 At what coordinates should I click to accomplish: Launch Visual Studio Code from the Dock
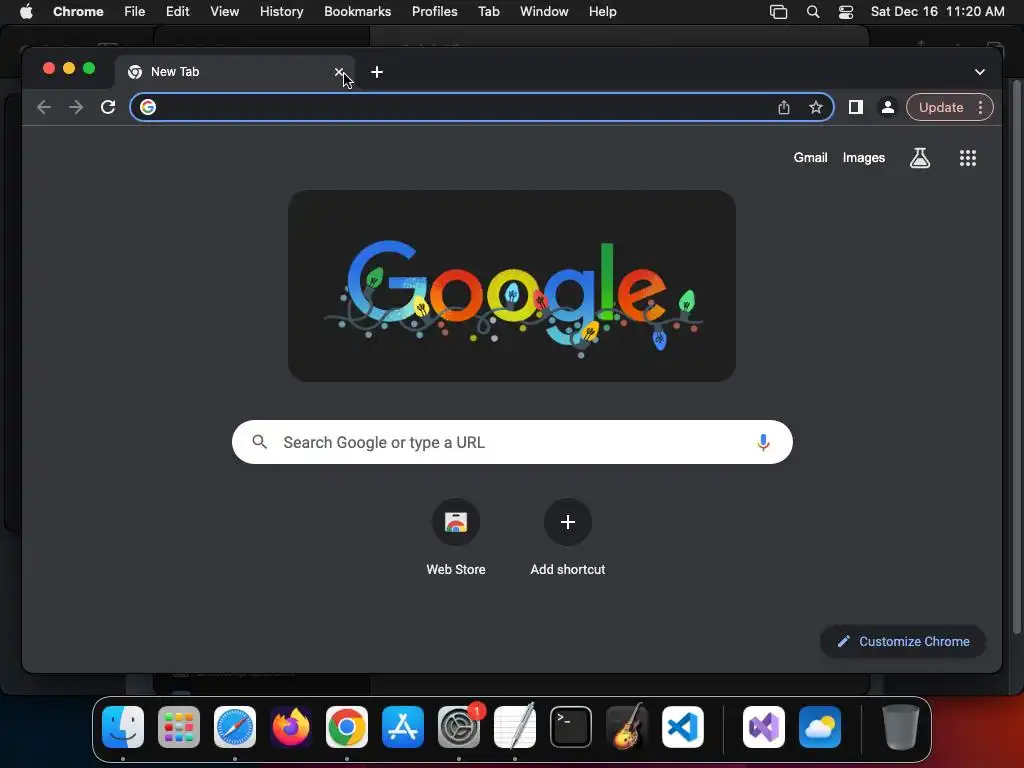tap(683, 727)
